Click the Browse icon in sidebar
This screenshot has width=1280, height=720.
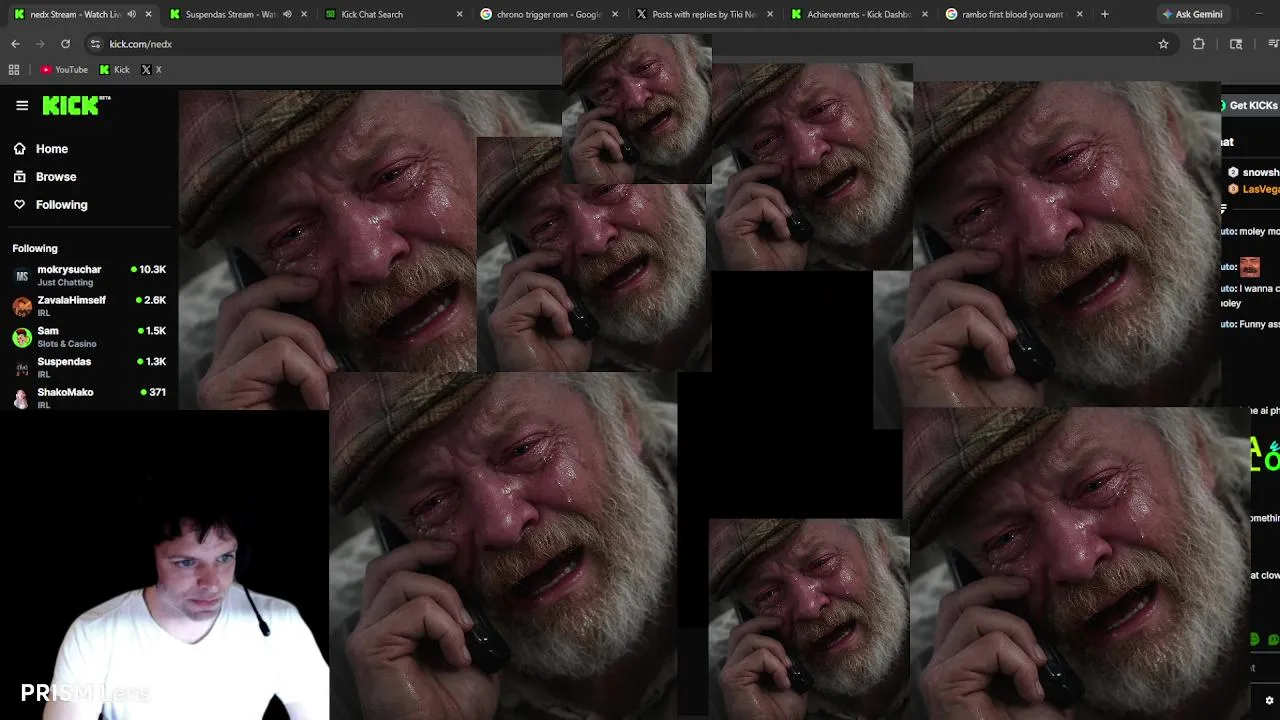point(19,177)
